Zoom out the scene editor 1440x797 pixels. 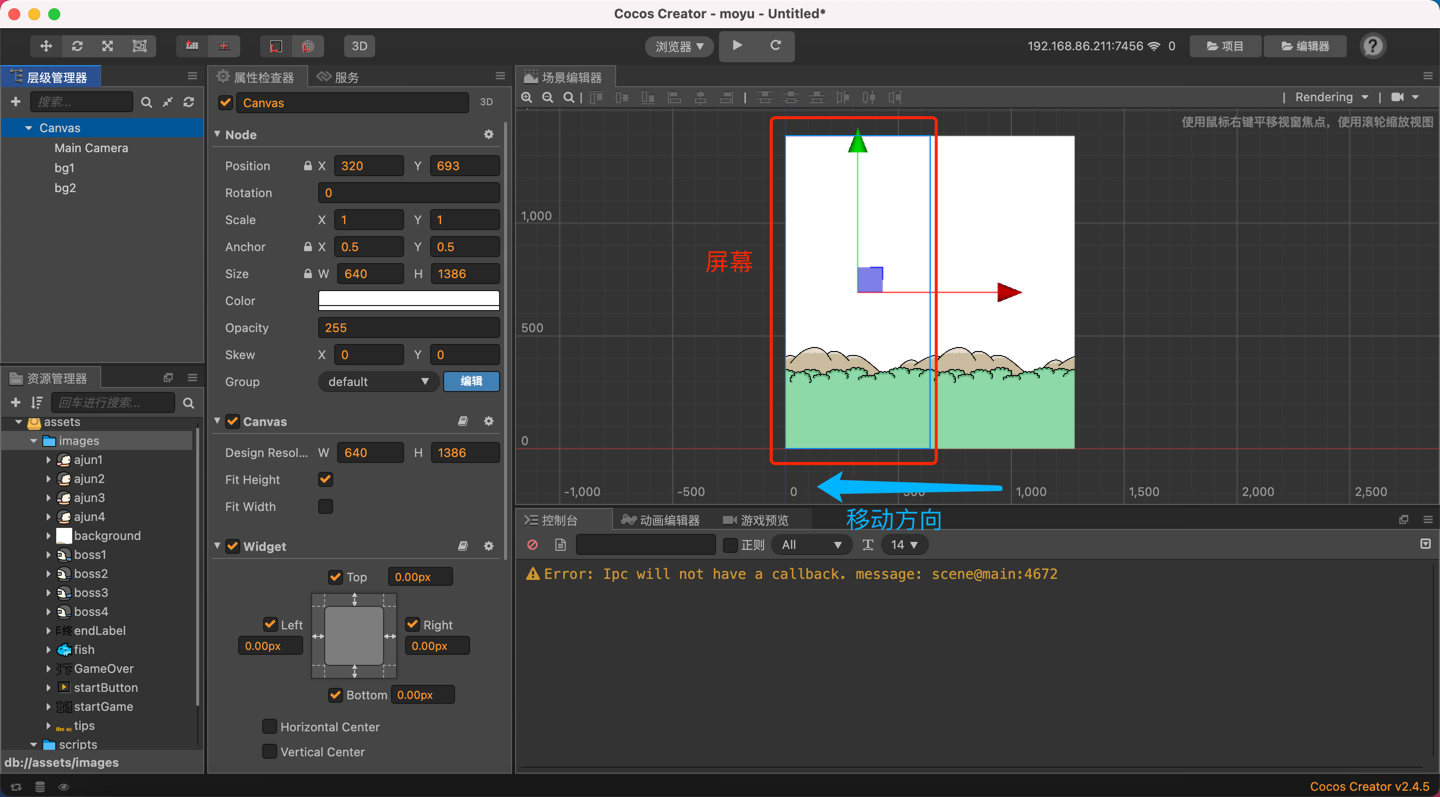pyautogui.click(x=548, y=97)
